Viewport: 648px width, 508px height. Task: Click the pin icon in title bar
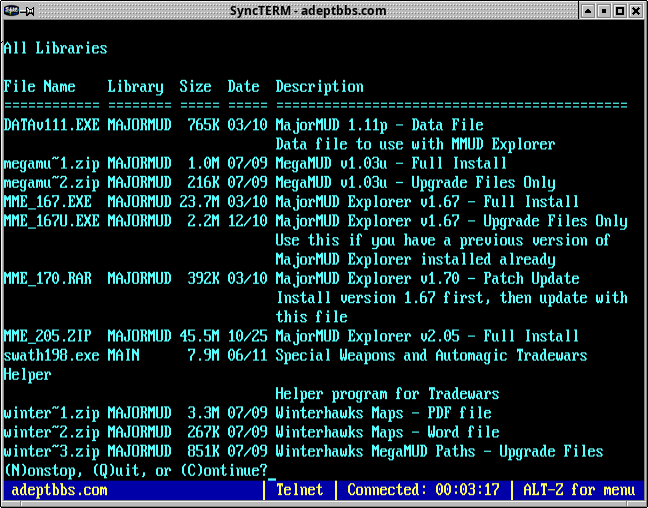click(x=30, y=10)
